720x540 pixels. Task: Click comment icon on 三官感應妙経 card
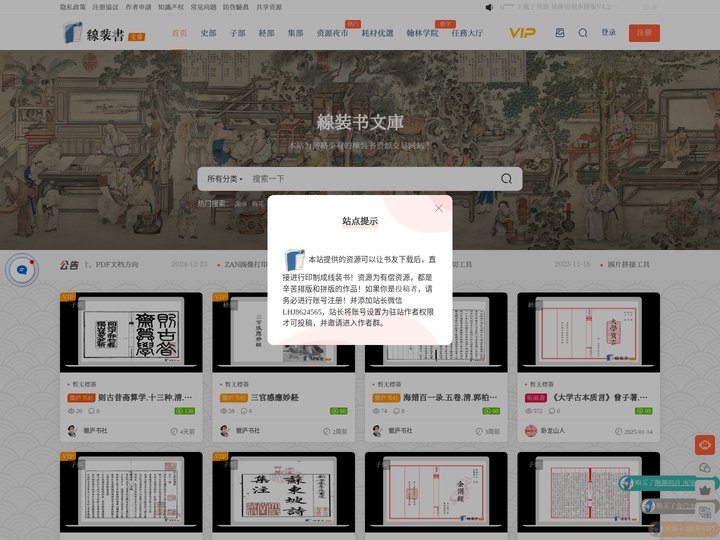[243, 411]
